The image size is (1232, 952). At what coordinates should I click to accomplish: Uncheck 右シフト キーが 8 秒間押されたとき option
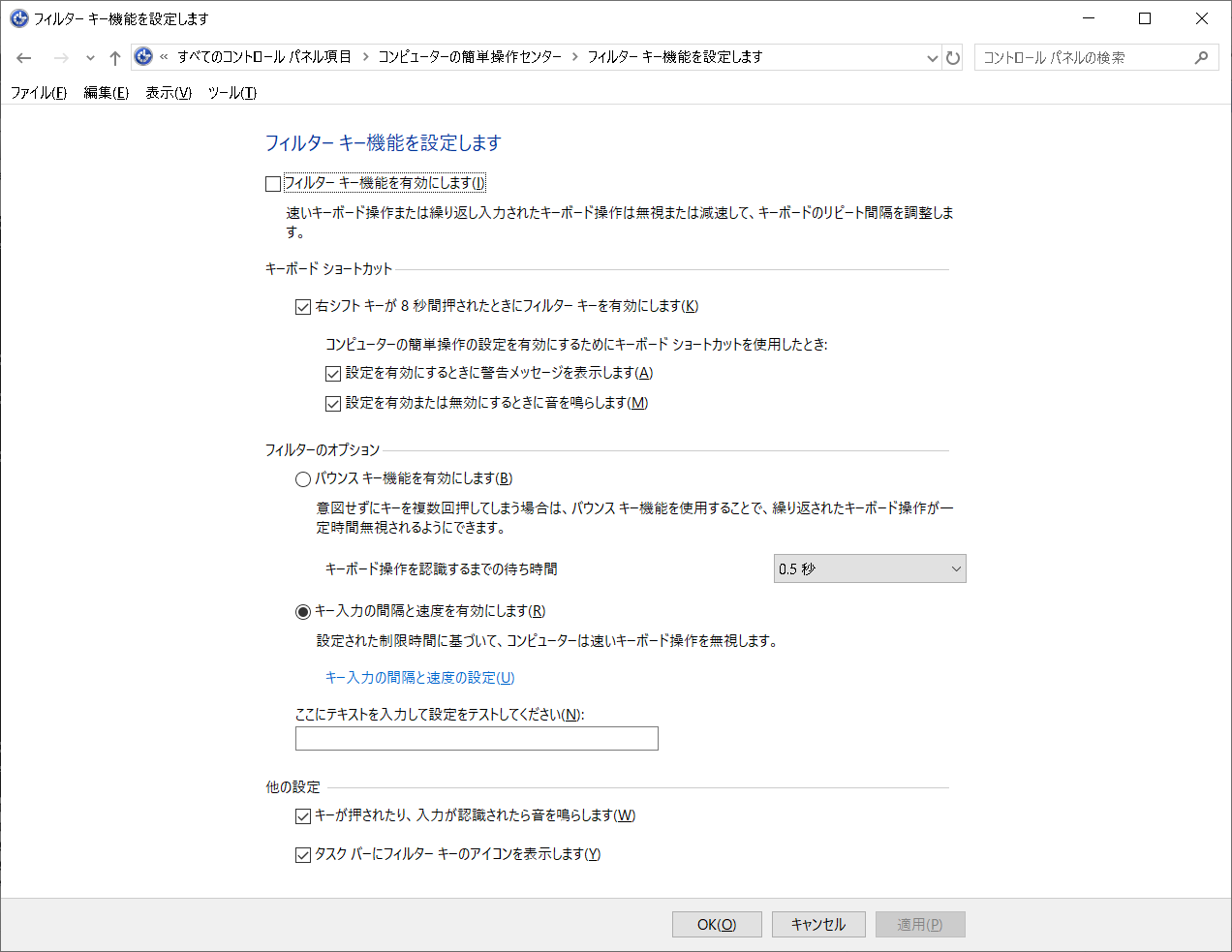tap(303, 306)
